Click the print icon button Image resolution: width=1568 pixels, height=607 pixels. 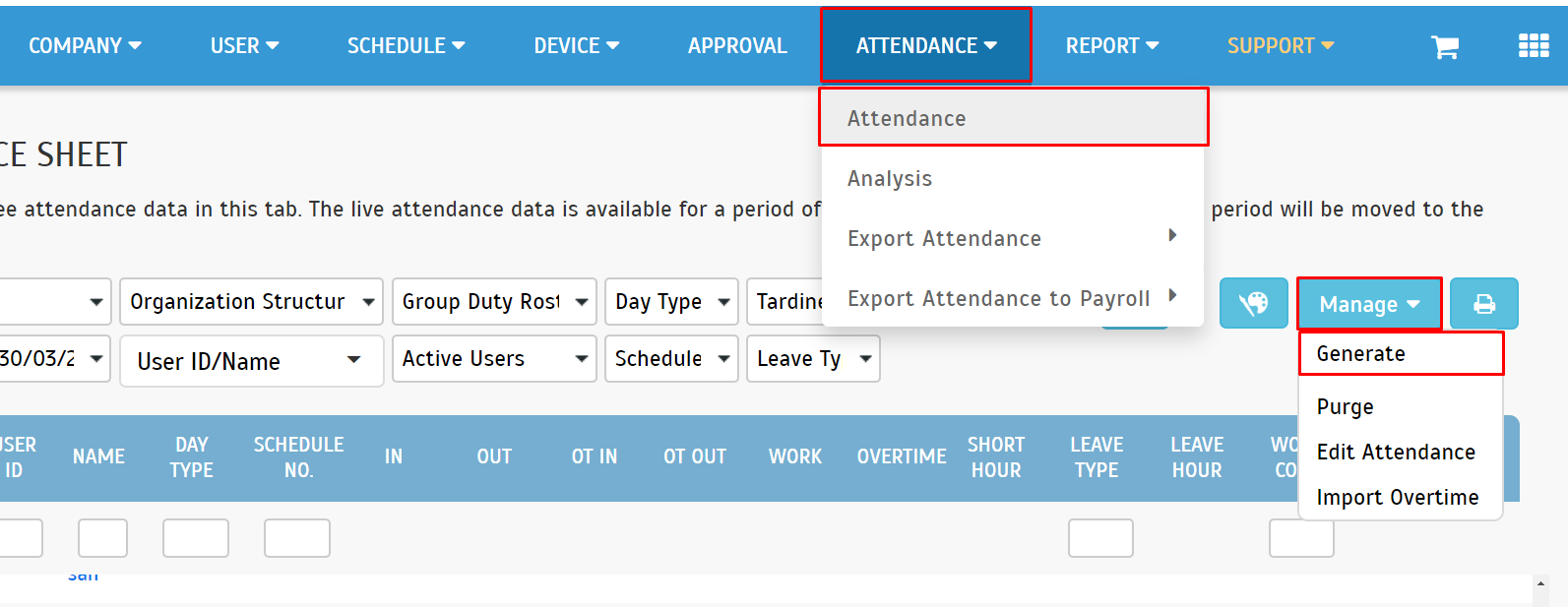pos(1483,303)
